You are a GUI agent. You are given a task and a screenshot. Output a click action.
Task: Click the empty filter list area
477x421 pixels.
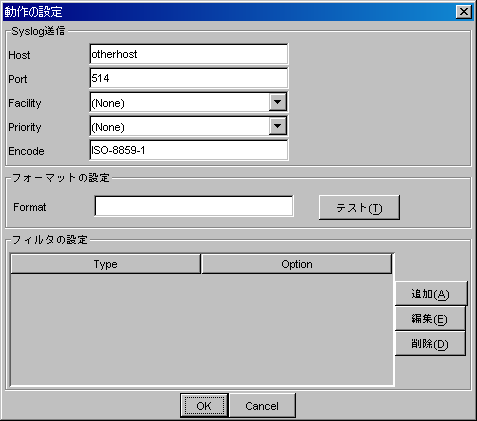coord(202,329)
